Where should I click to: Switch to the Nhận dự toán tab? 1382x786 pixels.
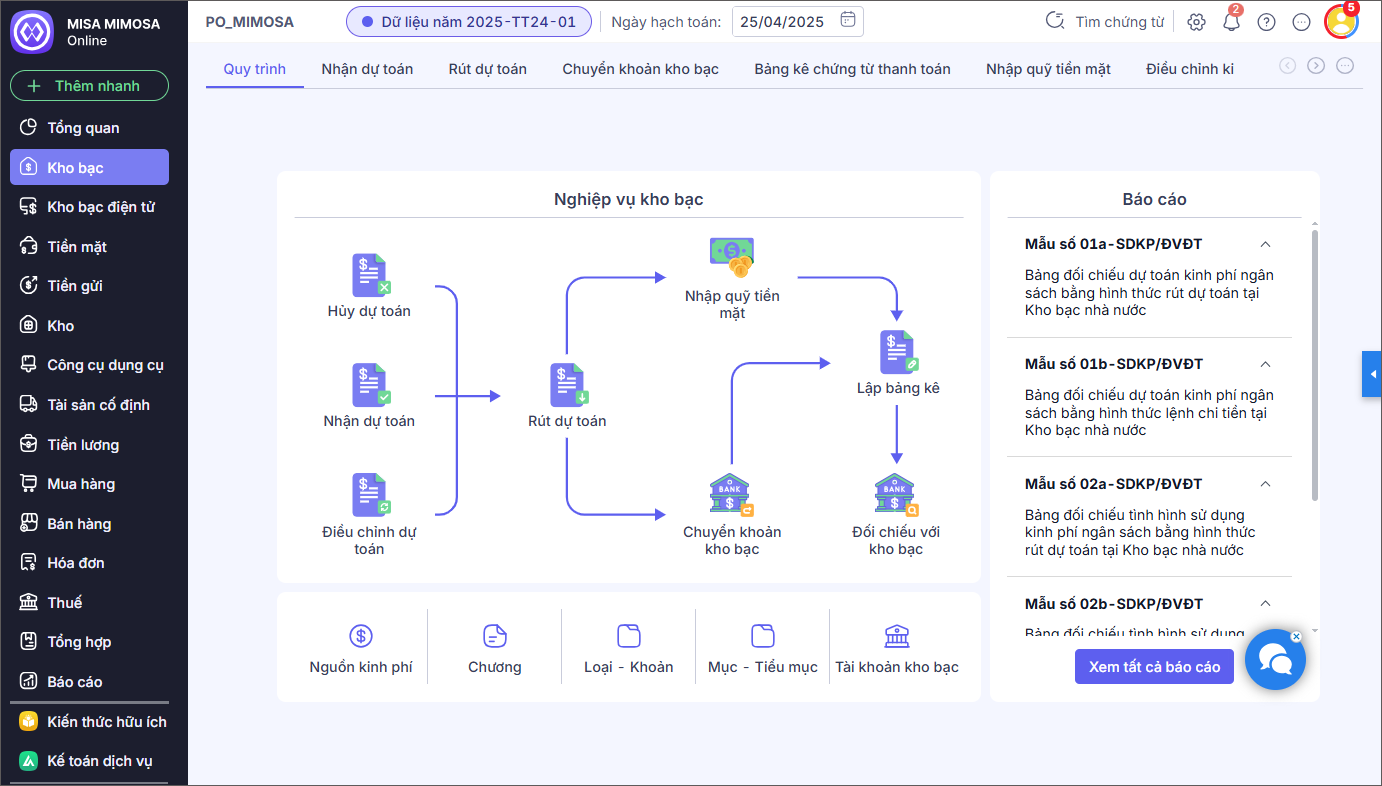367,69
